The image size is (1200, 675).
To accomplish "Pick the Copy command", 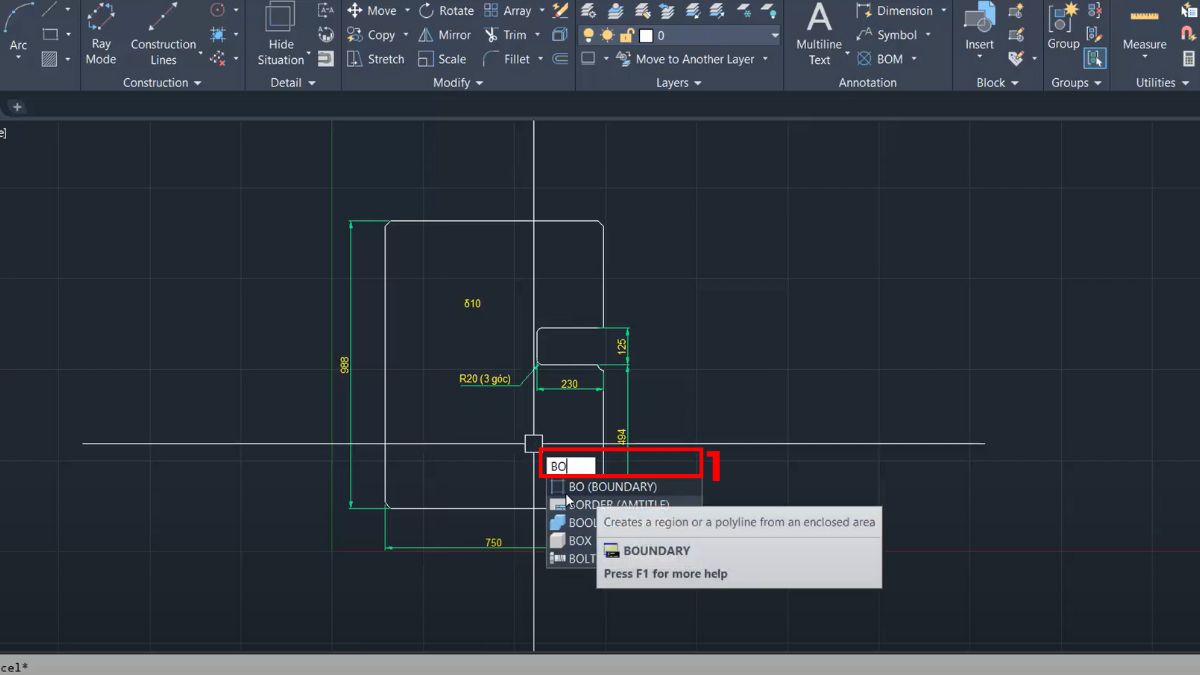I will (x=371, y=35).
